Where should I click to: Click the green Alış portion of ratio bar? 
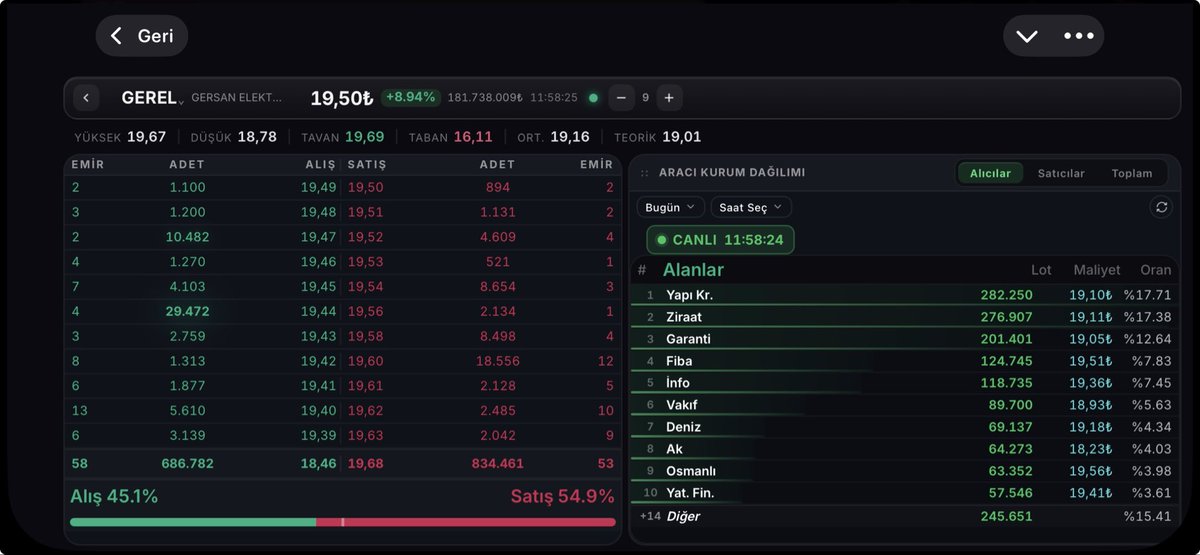pos(193,522)
